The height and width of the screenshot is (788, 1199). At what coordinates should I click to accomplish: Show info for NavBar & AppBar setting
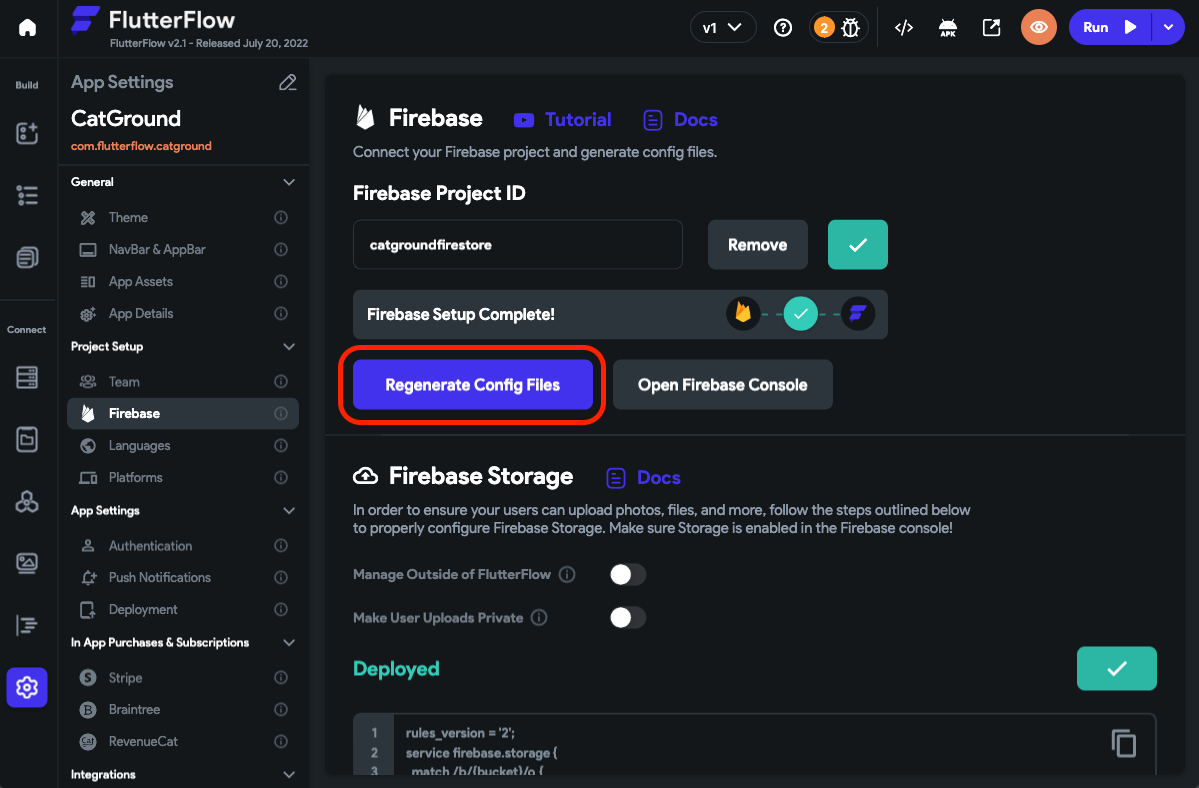point(281,249)
